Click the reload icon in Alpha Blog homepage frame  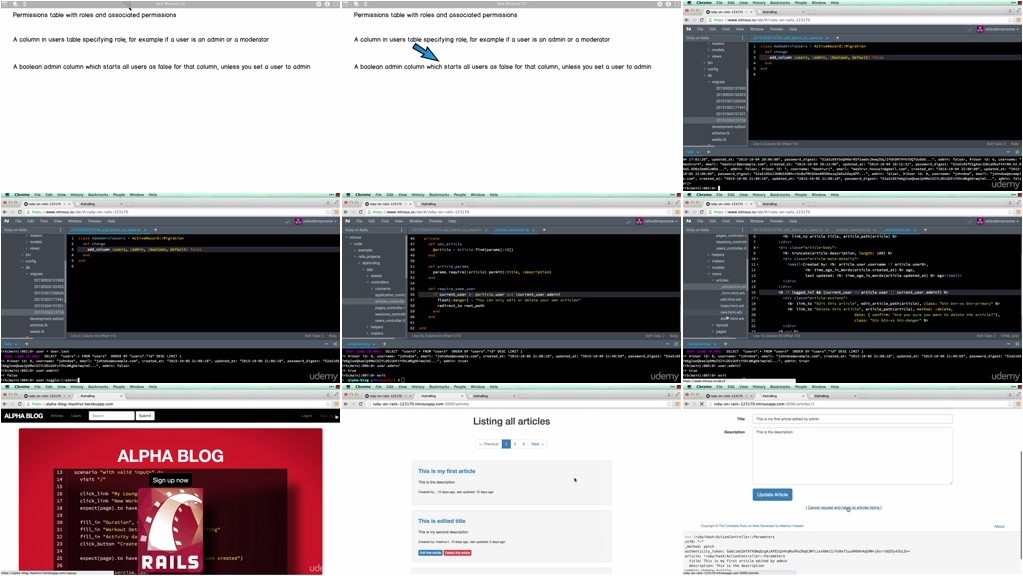point(20,404)
